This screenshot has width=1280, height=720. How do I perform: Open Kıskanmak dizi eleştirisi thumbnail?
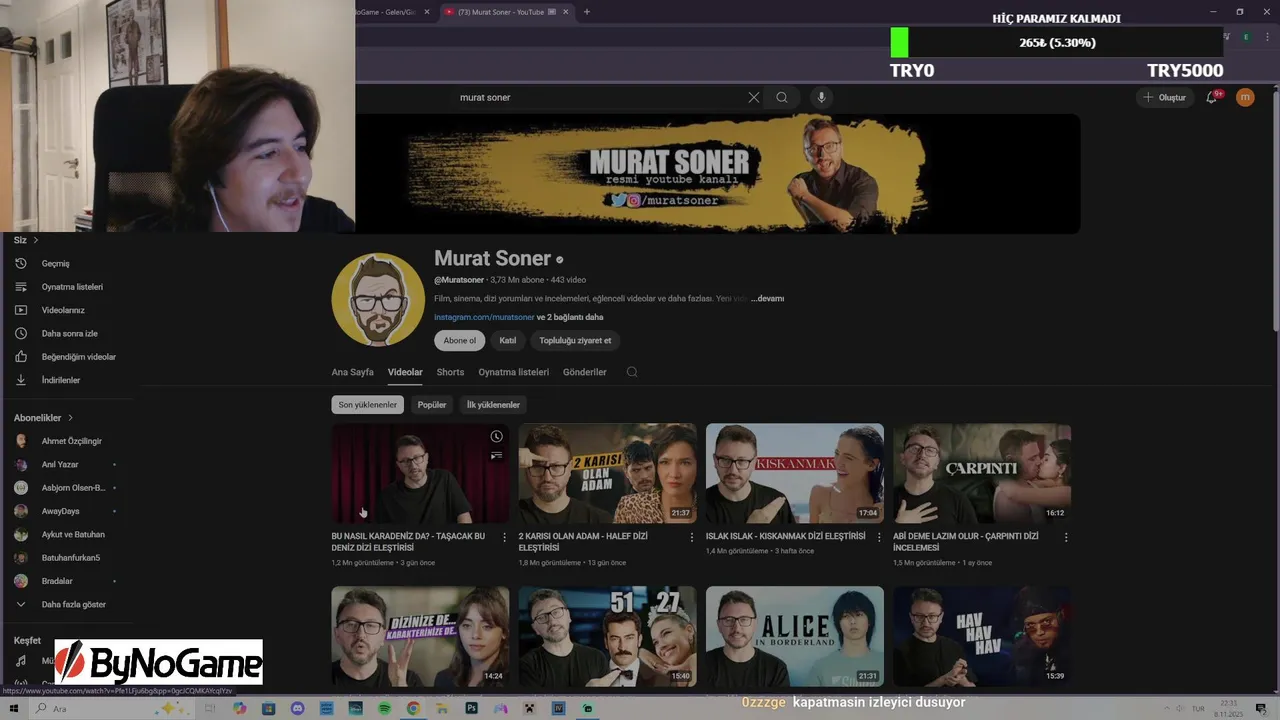[x=795, y=473]
